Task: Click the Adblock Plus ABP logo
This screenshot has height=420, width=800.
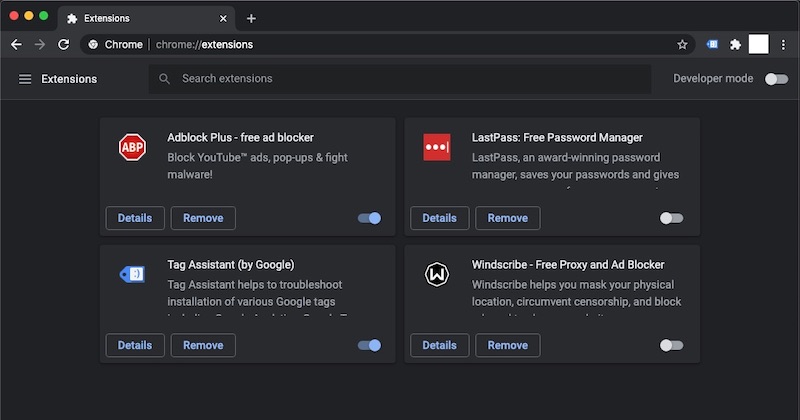Action: (x=132, y=147)
